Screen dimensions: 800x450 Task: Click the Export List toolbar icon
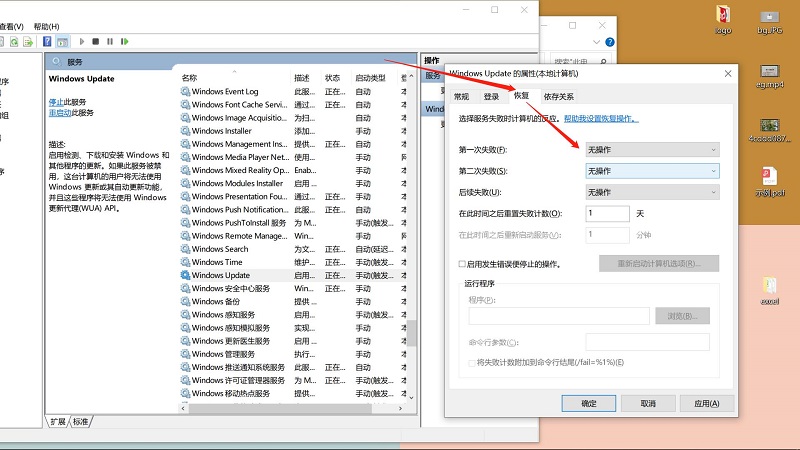(x=28, y=42)
